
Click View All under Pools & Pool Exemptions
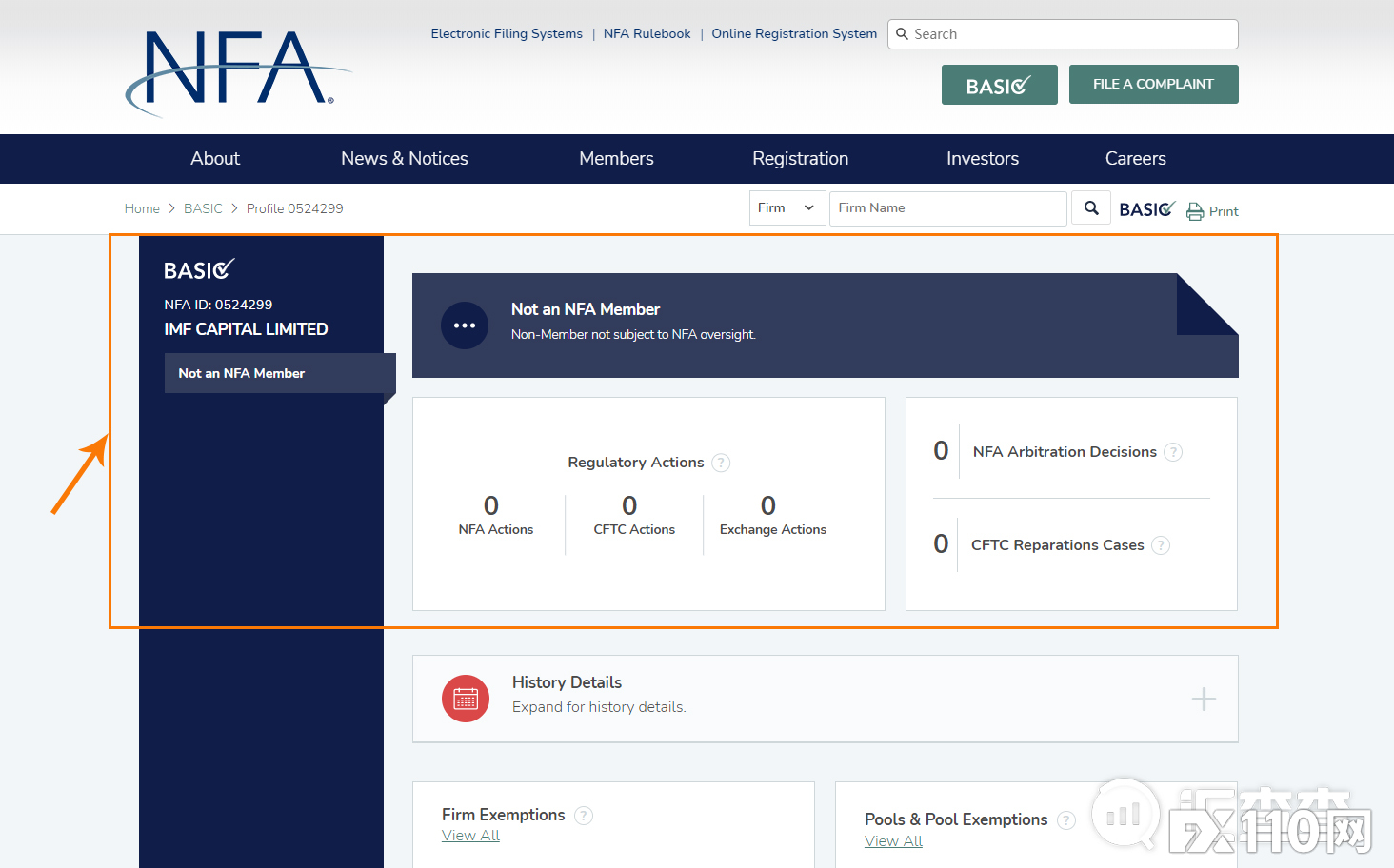coord(893,841)
